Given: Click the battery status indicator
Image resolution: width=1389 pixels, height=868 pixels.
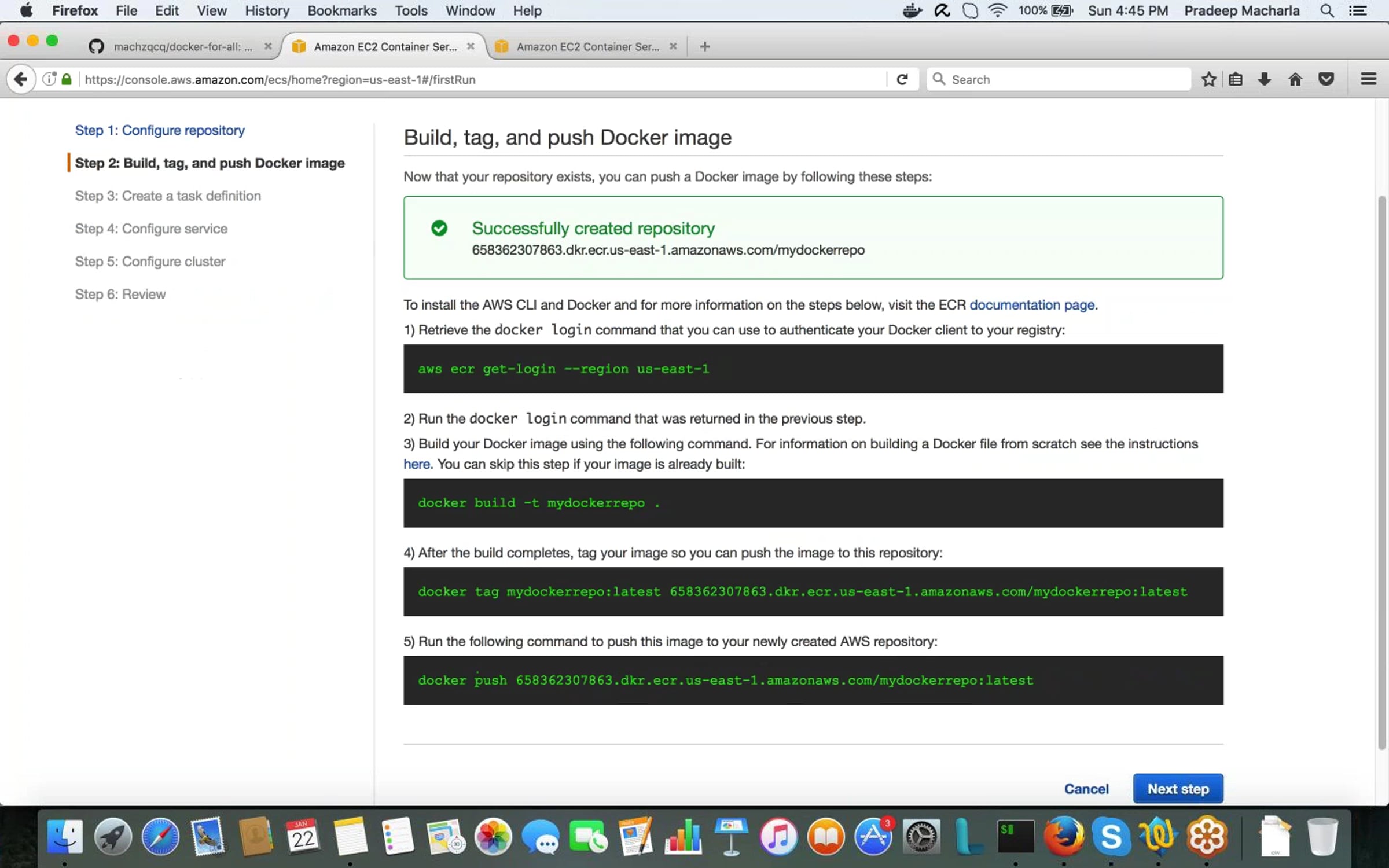Looking at the screenshot, I should tap(1046, 10).
